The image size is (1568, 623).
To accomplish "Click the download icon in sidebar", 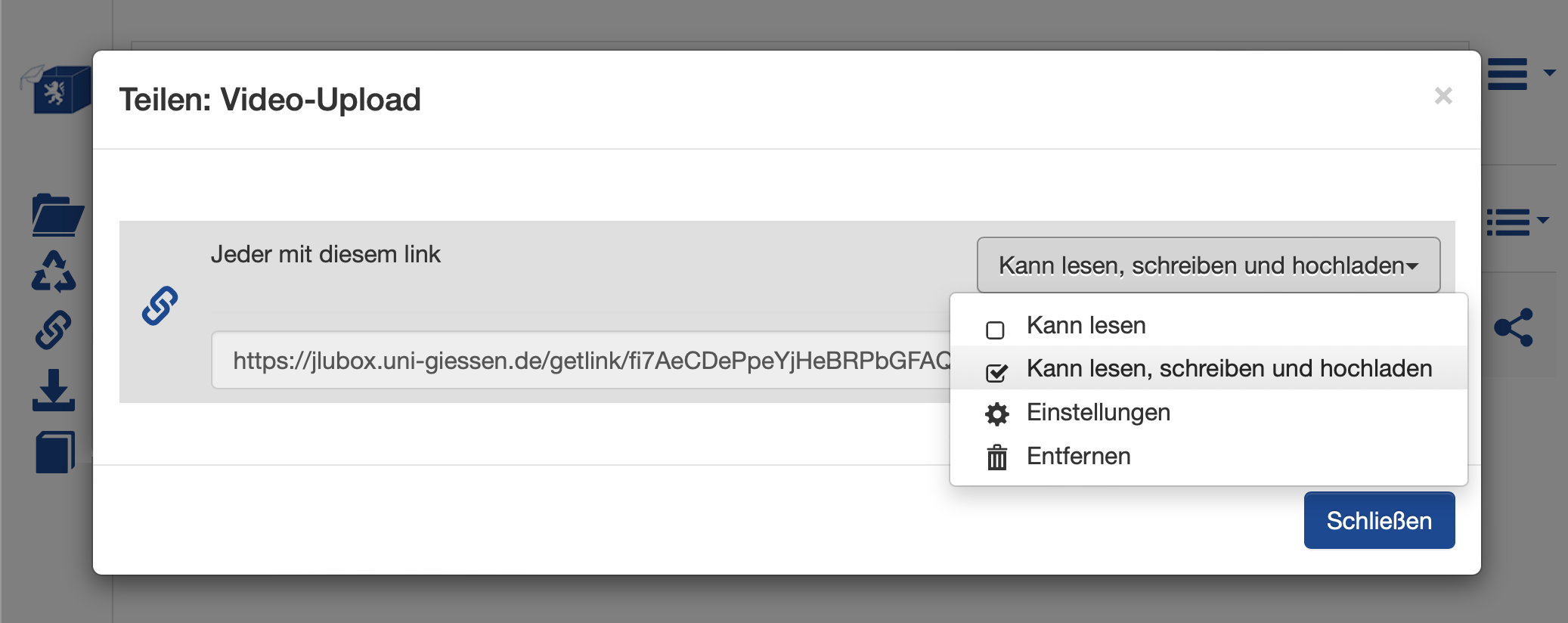I will point(54,390).
